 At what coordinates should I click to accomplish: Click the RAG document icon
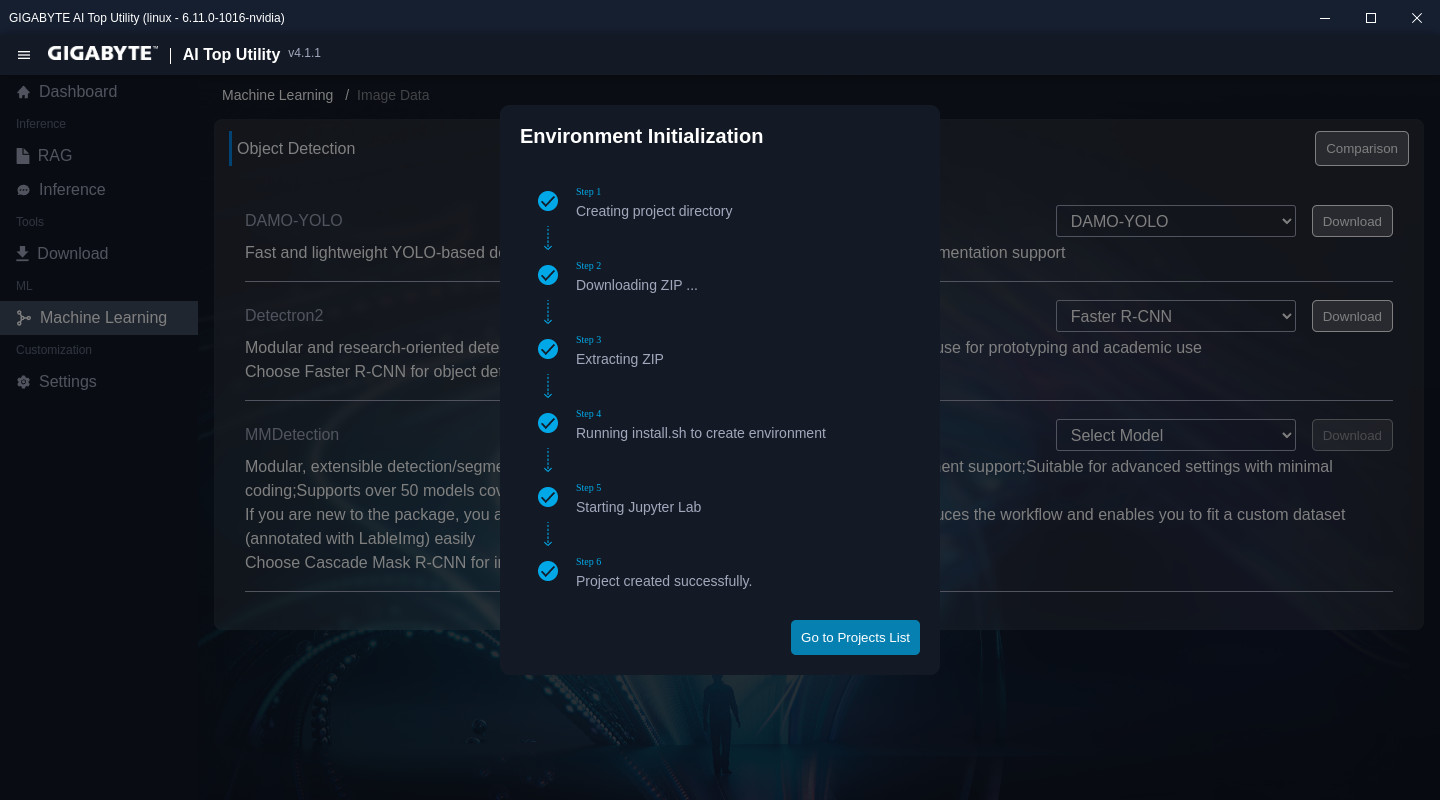coord(23,156)
